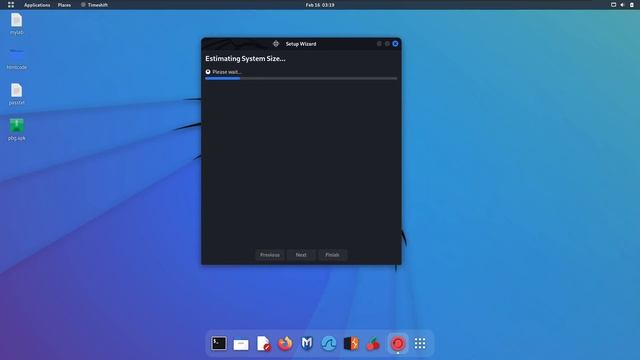Image resolution: width=640 pixels, height=360 pixels.
Task: Click the 'Setup Wizard' window title
Action: (301, 44)
